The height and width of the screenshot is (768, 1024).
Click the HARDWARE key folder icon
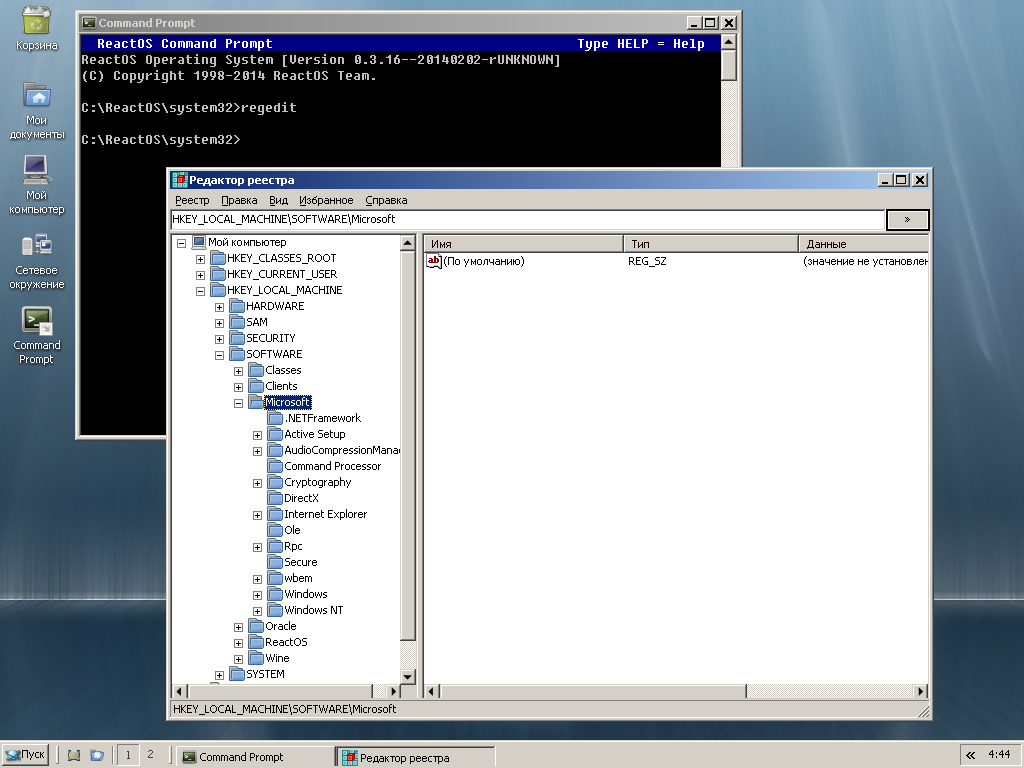click(237, 306)
